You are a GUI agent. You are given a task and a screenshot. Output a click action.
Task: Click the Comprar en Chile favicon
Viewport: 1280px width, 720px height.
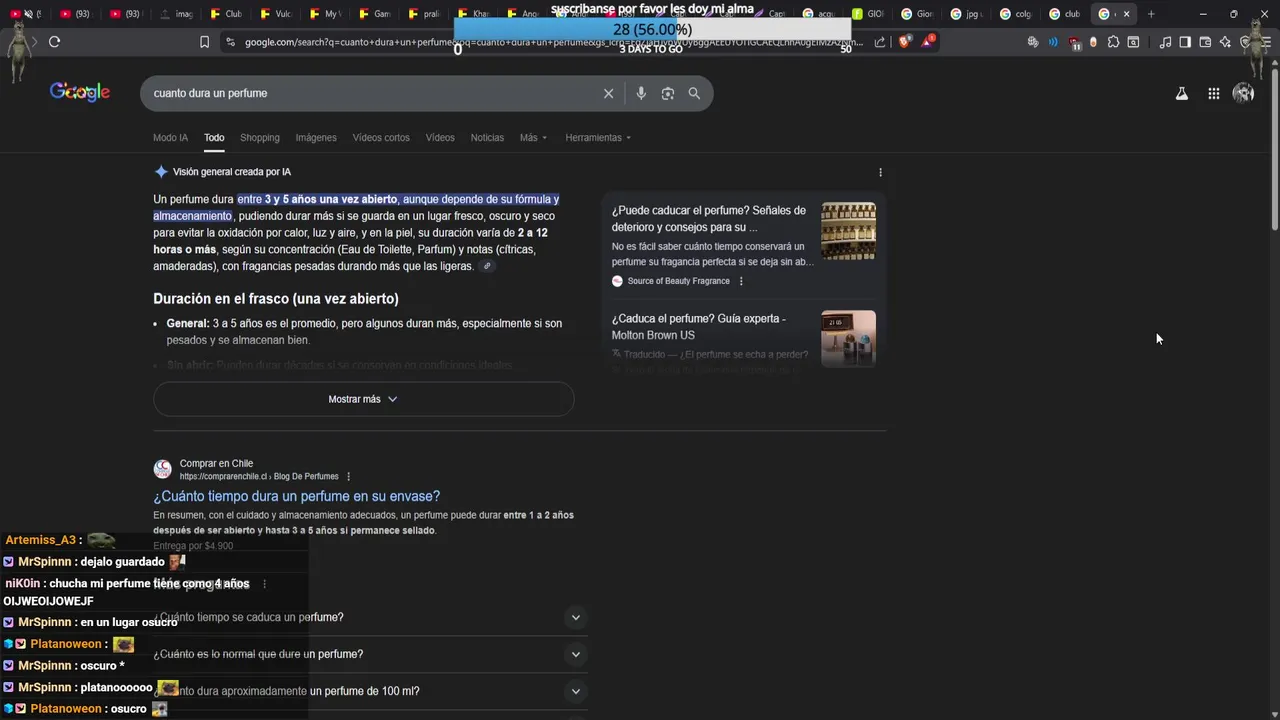(162, 469)
